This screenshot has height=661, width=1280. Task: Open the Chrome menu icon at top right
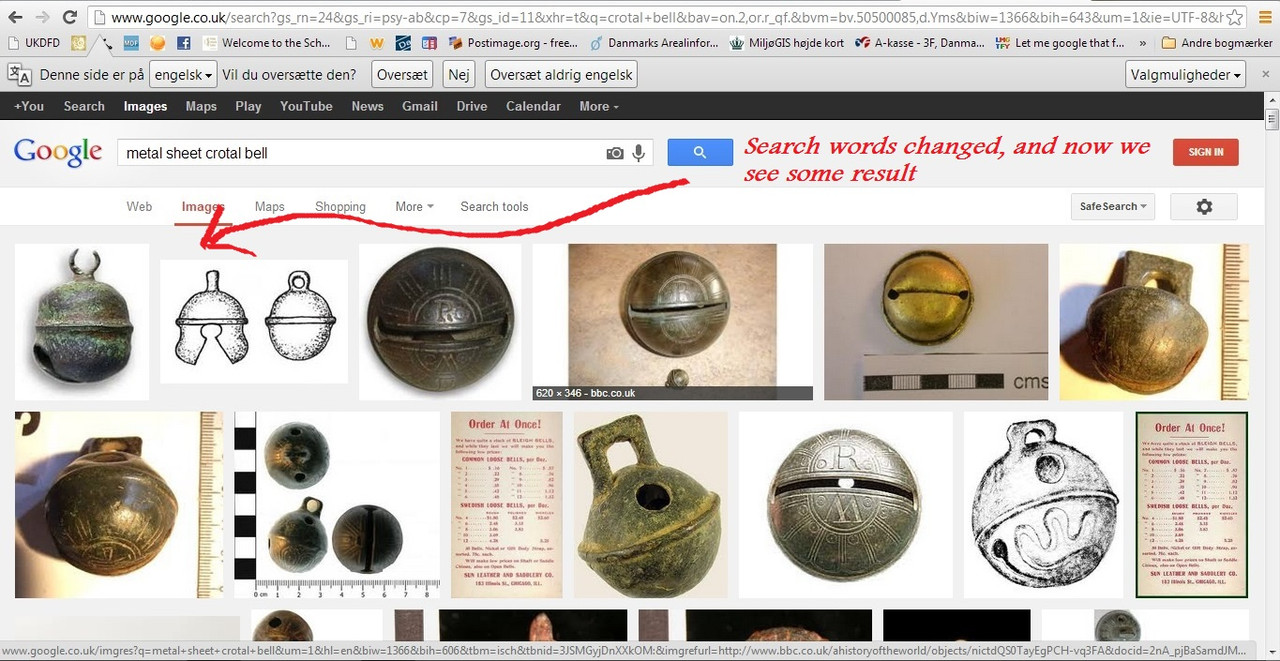[x=1265, y=17]
